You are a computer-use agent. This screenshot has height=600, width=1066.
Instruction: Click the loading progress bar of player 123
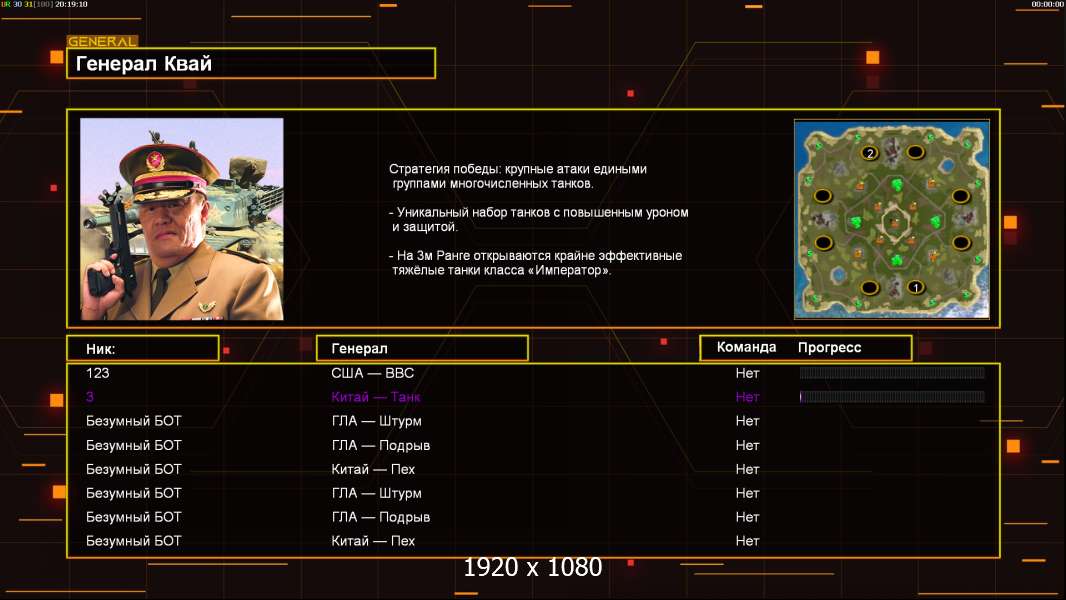pyautogui.click(x=892, y=373)
